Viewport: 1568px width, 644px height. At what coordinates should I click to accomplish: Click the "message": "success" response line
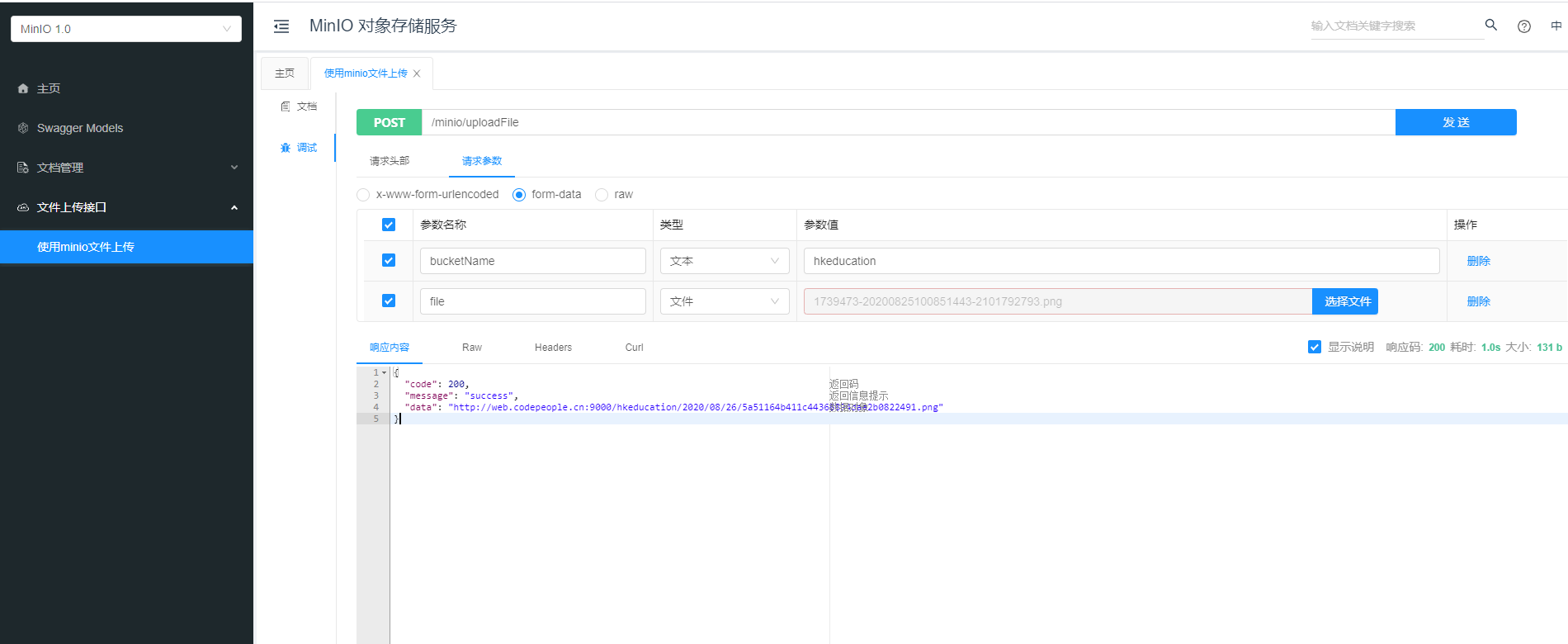coord(462,395)
